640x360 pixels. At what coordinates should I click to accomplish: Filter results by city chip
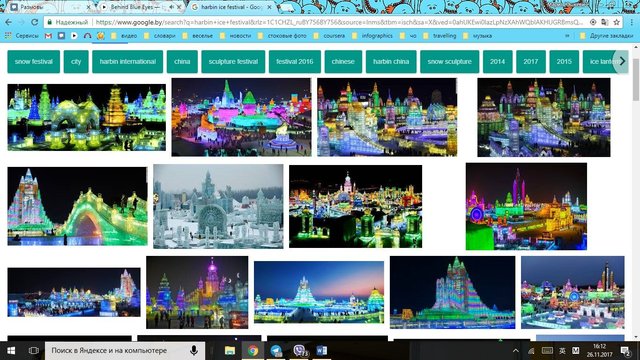pyautogui.click(x=76, y=62)
